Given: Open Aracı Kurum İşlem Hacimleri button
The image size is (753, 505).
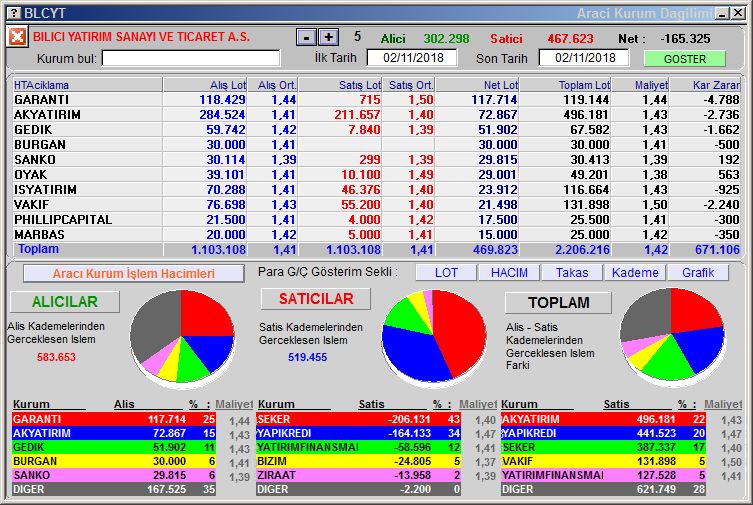Looking at the screenshot, I should (134, 274).
